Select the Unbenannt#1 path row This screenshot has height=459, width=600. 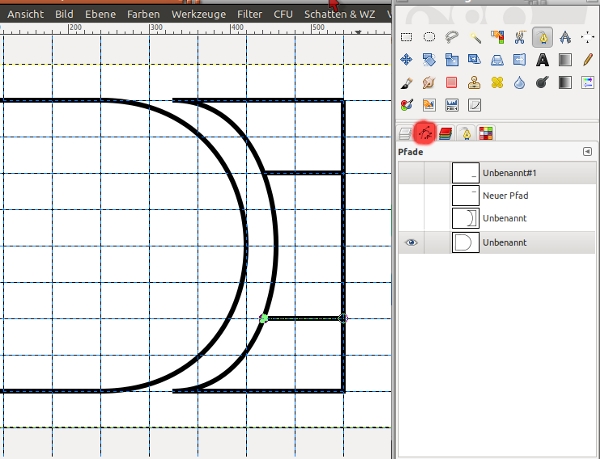coord(497,173)
